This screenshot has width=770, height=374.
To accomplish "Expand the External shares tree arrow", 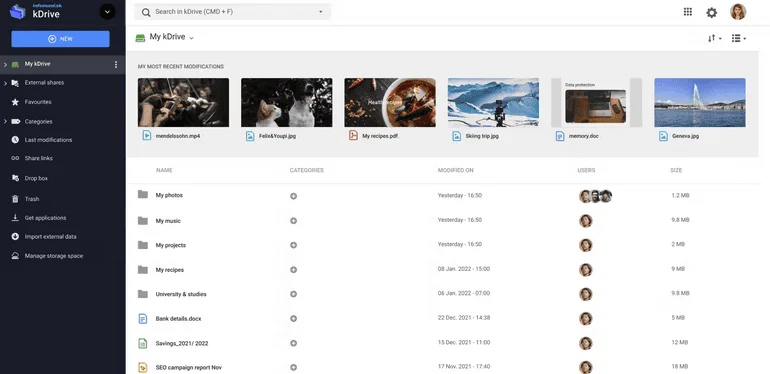I will (x=5, y=83).
